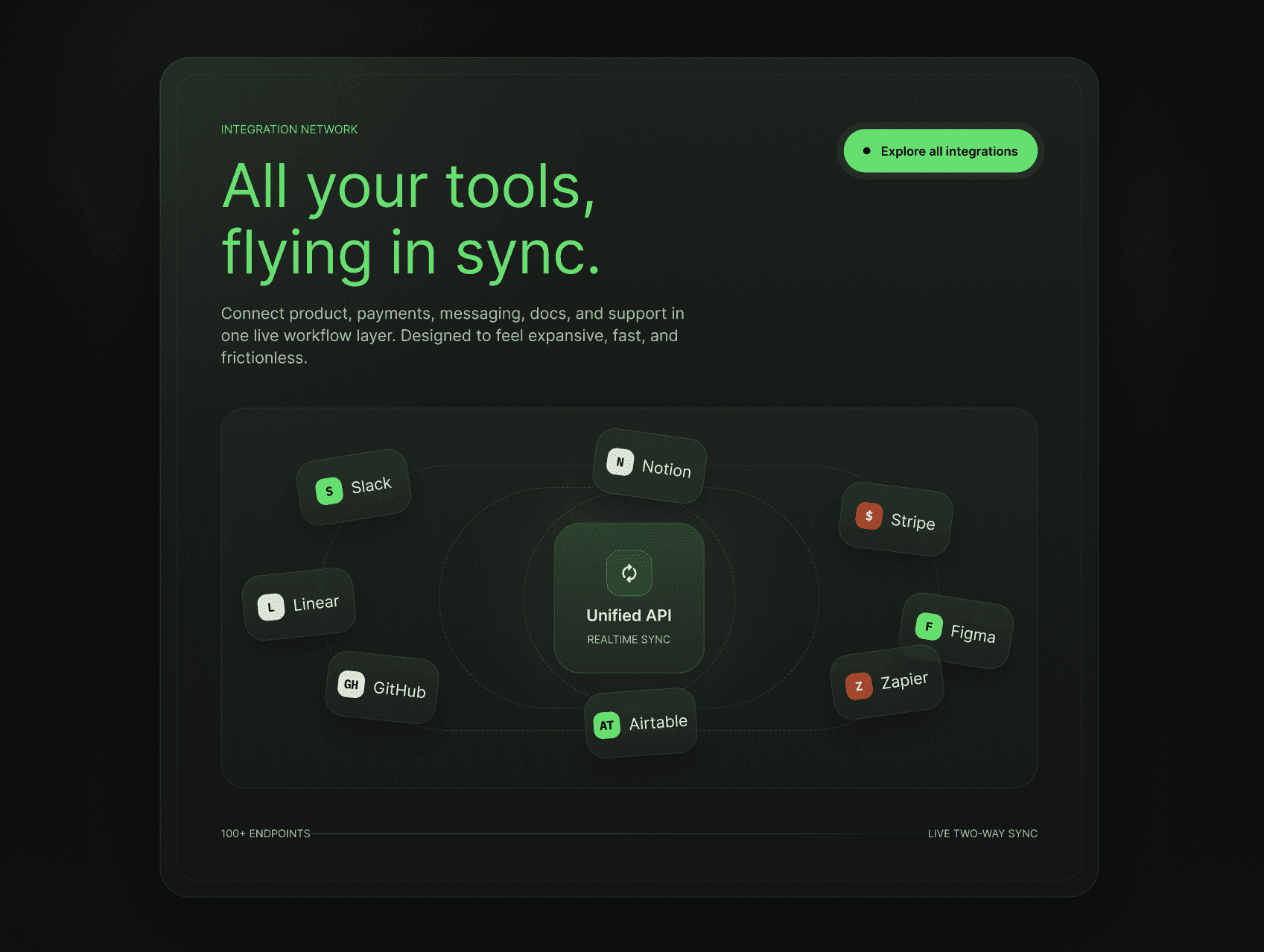Click the Stripe dollar sign icon
This screenshot has width=1264, height=952.
868,515
